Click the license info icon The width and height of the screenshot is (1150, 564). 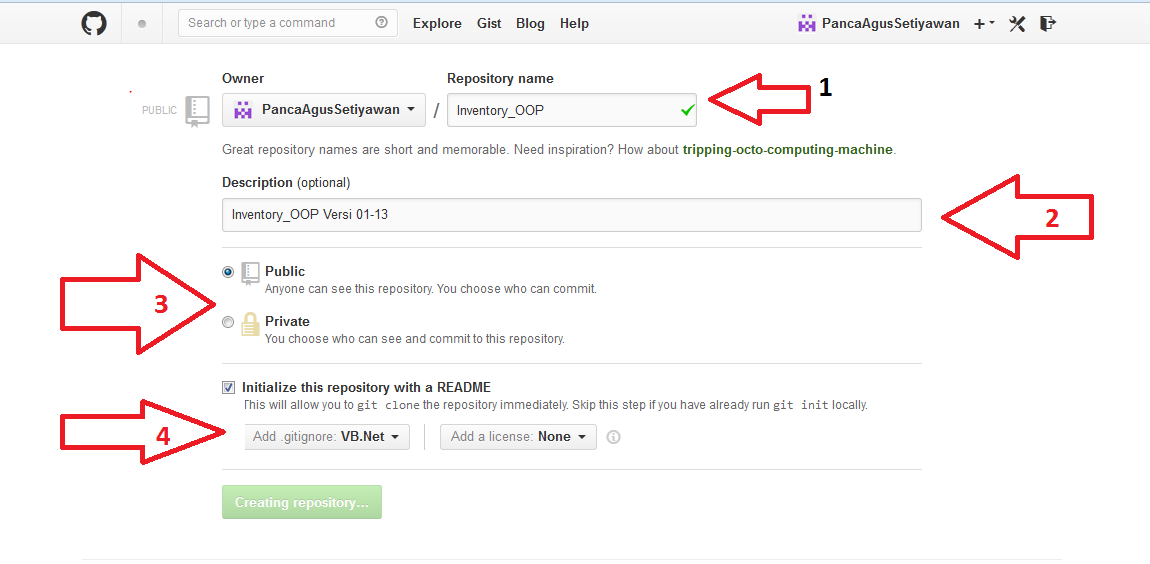click(614, 437)
